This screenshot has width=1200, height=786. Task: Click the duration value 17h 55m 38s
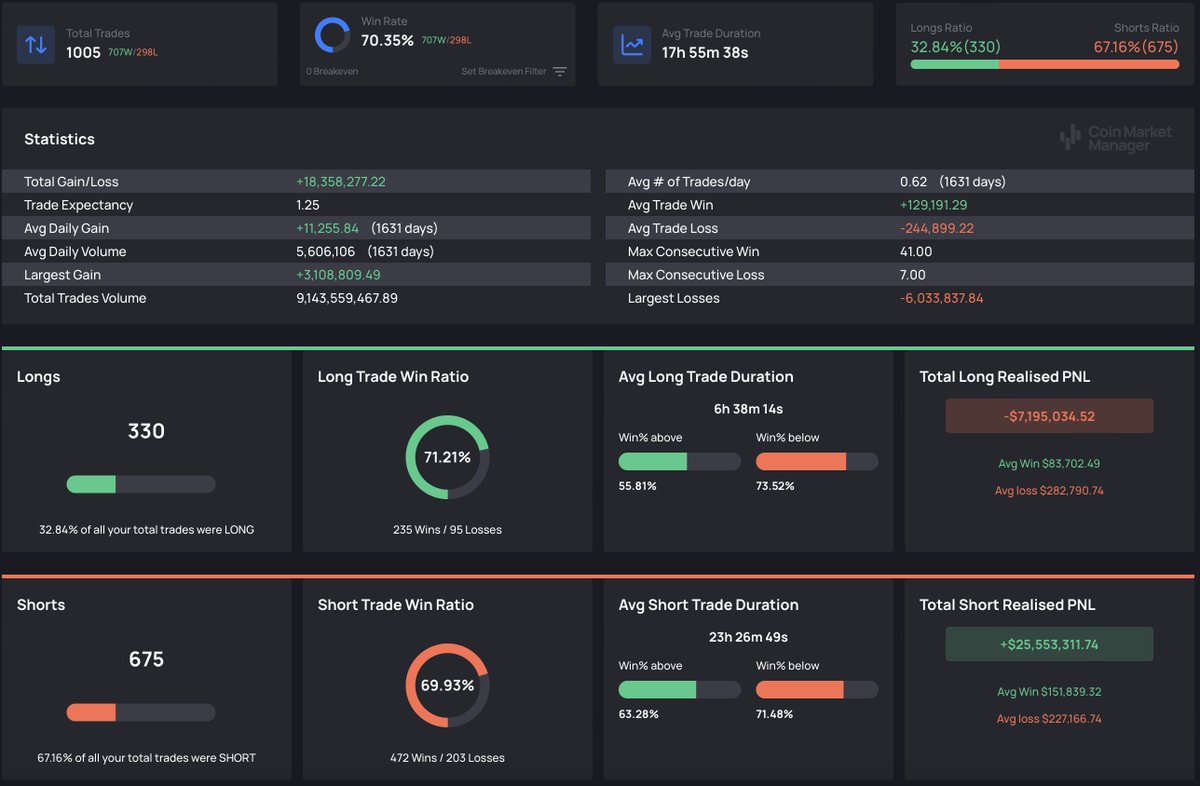click(x=705, y=52)
